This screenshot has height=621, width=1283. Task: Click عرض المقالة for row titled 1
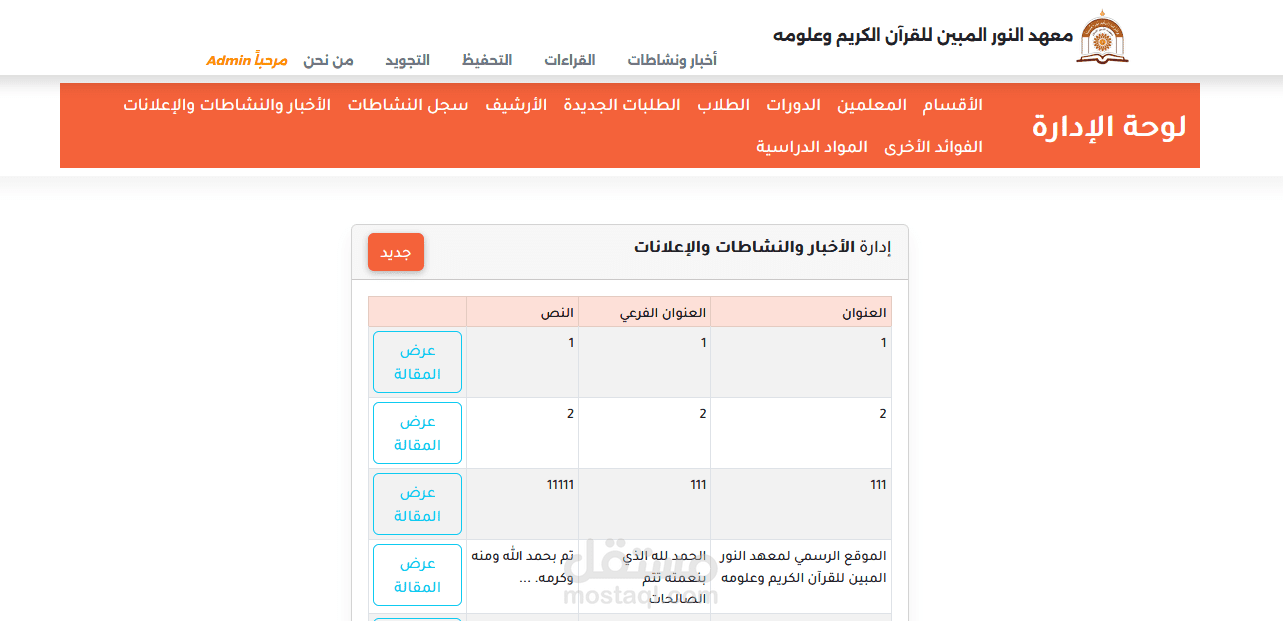(x=417, y=362)
